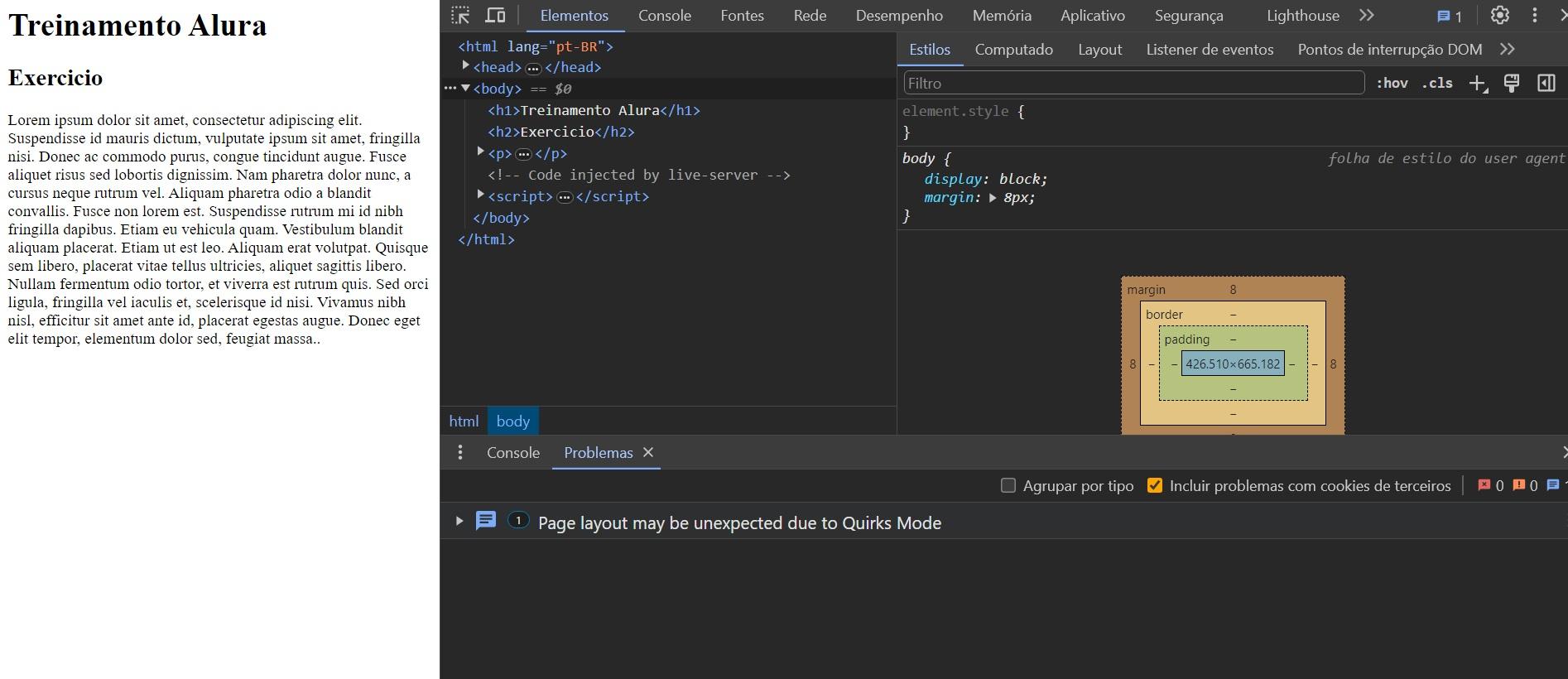
Task: Open Pontos de interrupção DOM pane
Action: point(1390,50)
